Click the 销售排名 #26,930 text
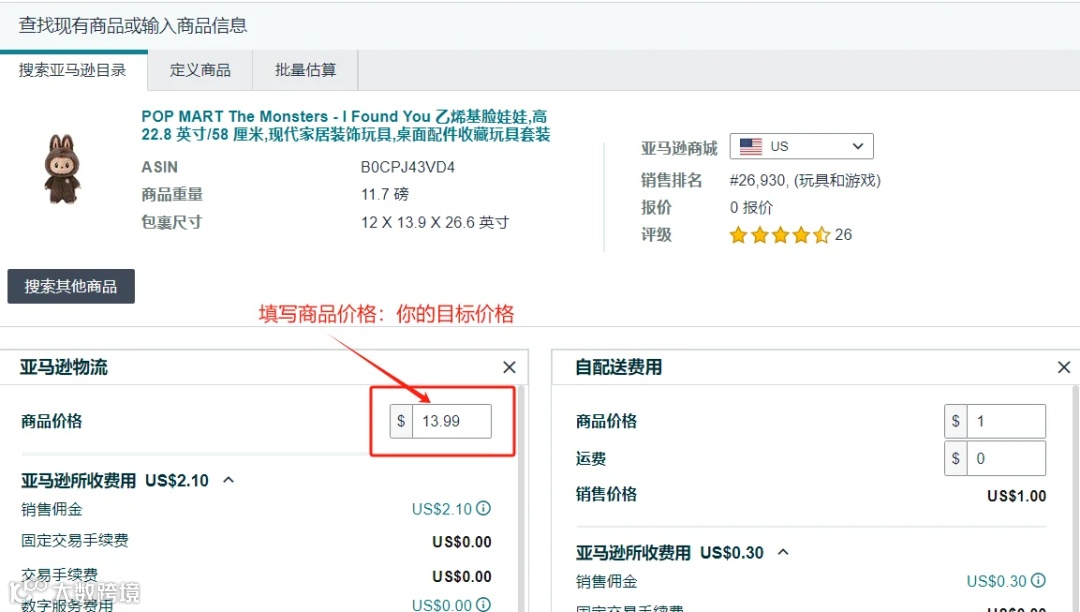Image resolution: width=1080 pixels, height=612 pixels. (x=805, y=180)
